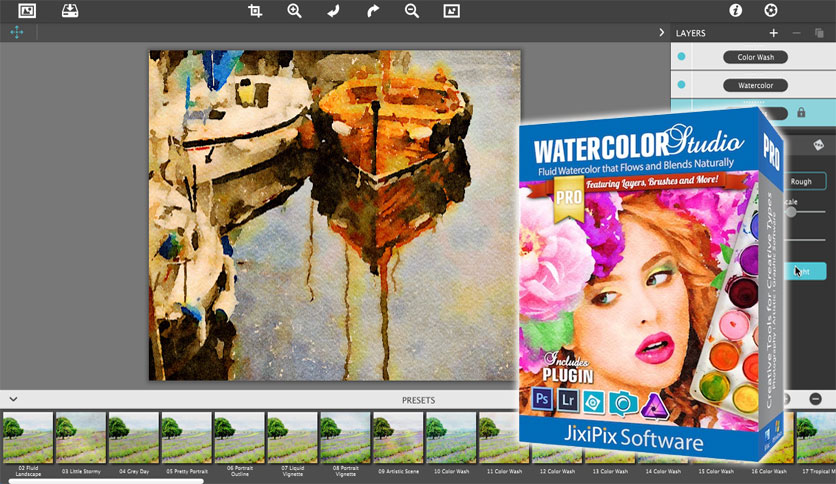Click the lock icon on the selected layer

(801, 112)
